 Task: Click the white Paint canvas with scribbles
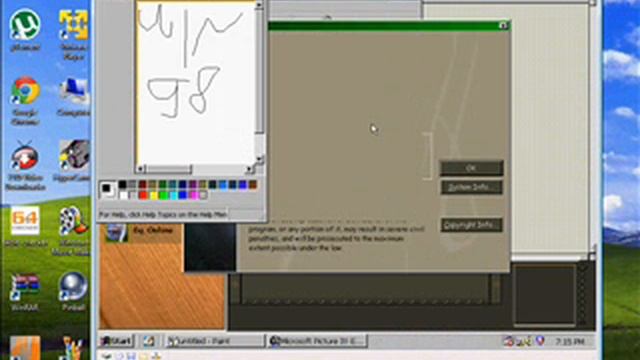click(196, 82)
